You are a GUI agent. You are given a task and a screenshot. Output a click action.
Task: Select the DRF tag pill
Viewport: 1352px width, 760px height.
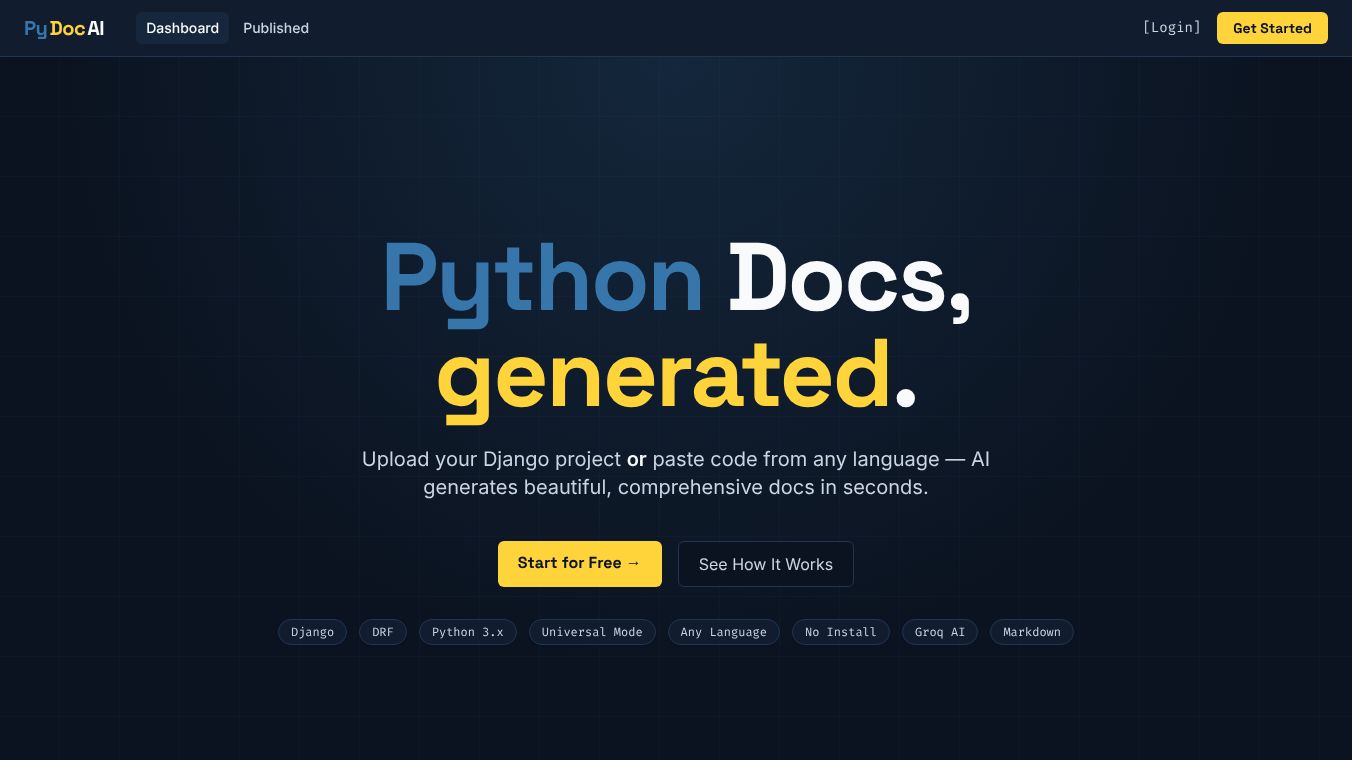point(383,632)
